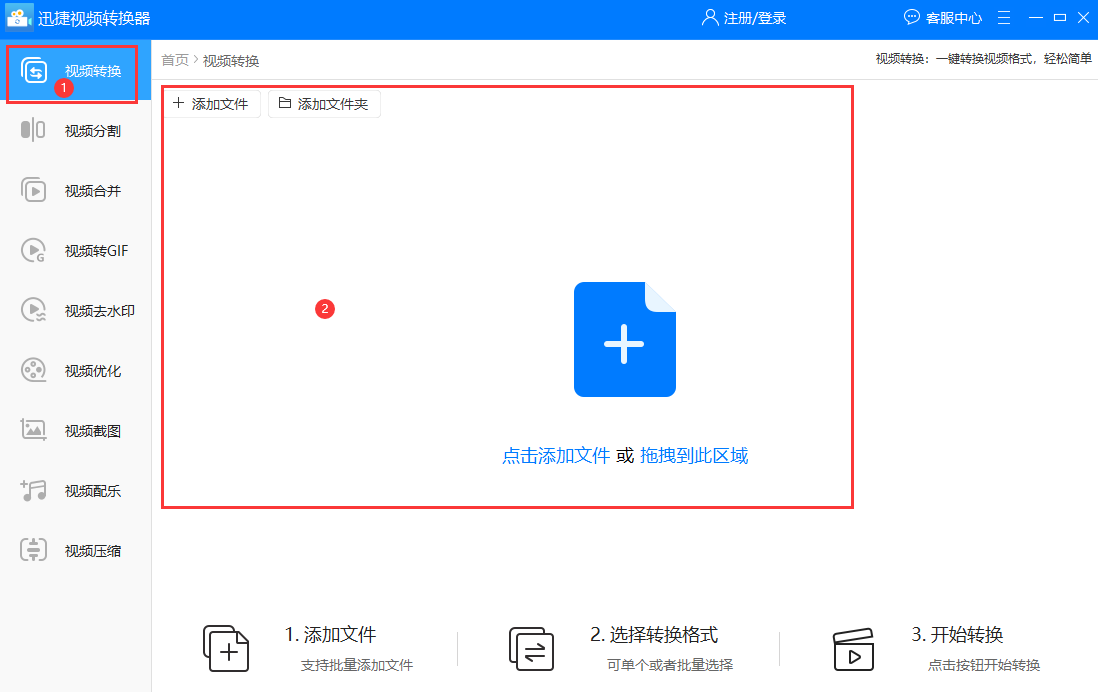The height and width of the screenshot is (692, 1098).
Task: Minimize the window
Action: point(1036,18)
